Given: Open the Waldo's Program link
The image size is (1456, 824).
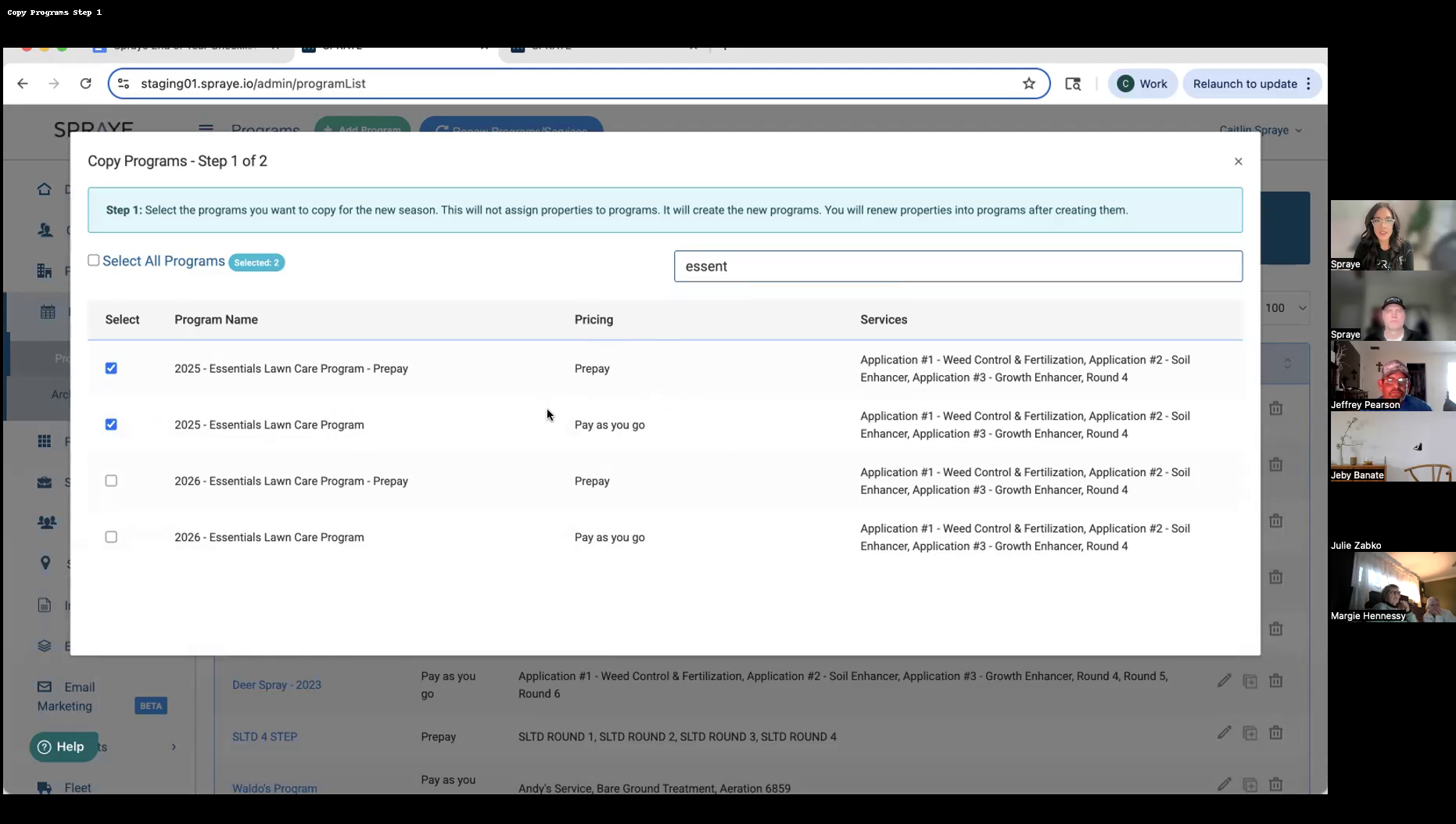Looking at the screenshot, I should point(274,788).
